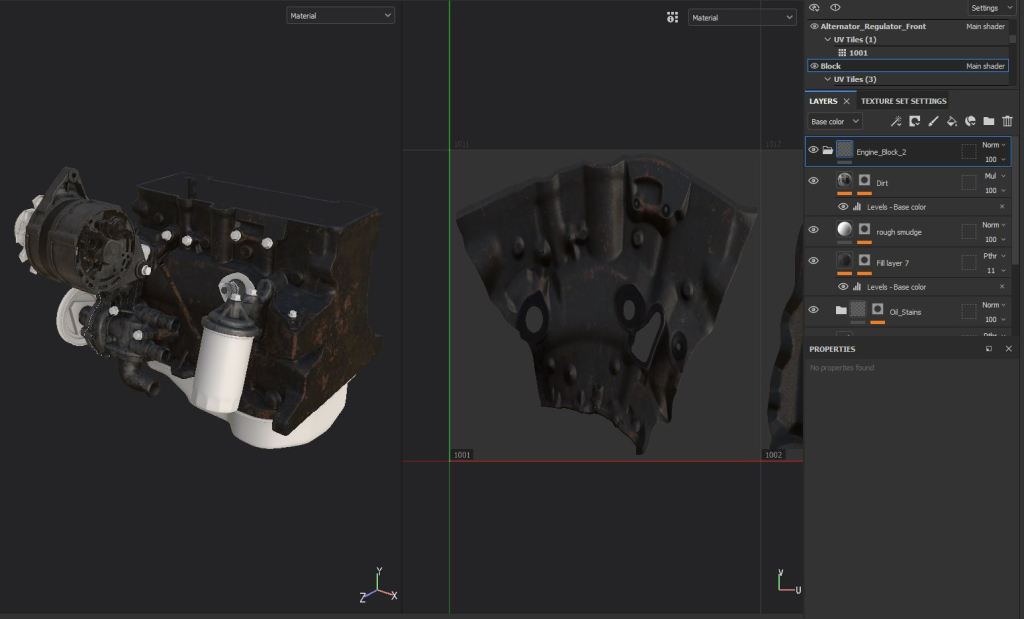1024x619 pixels.
Task: Click the smart material icon in Layers toolbar
Action: click(970, 122)
